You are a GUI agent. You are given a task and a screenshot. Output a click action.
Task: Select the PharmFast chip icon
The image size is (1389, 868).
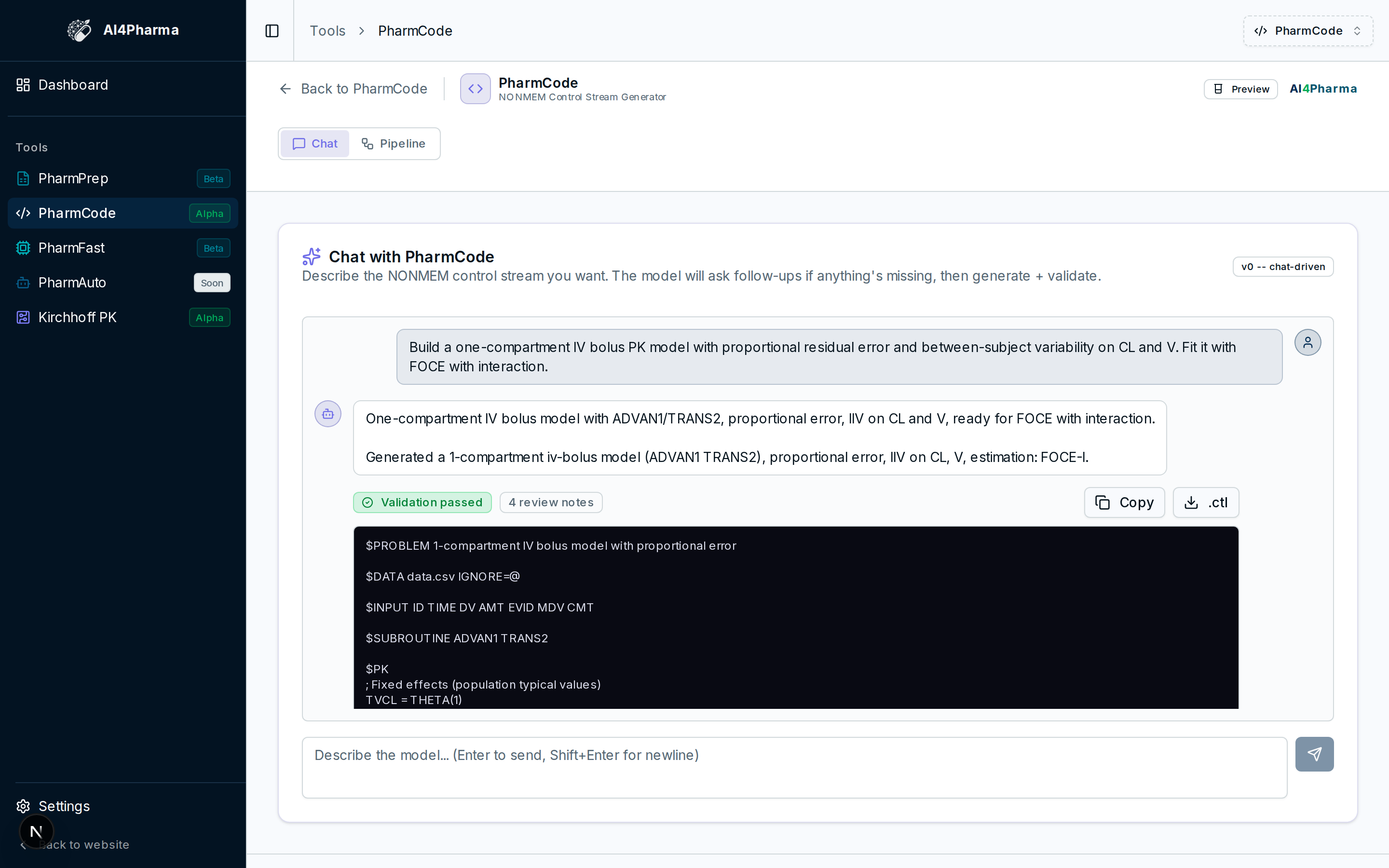tap(23, 248)
